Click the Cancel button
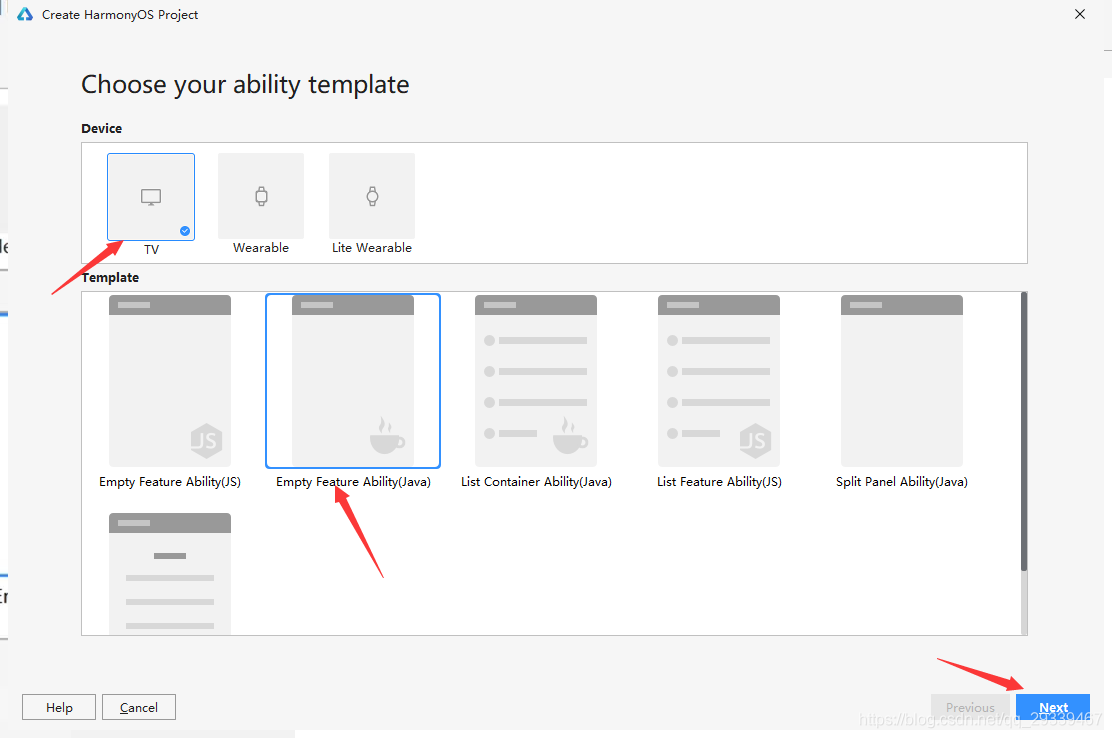This screenshot has width=1112, height=738. tap(139, 708)
